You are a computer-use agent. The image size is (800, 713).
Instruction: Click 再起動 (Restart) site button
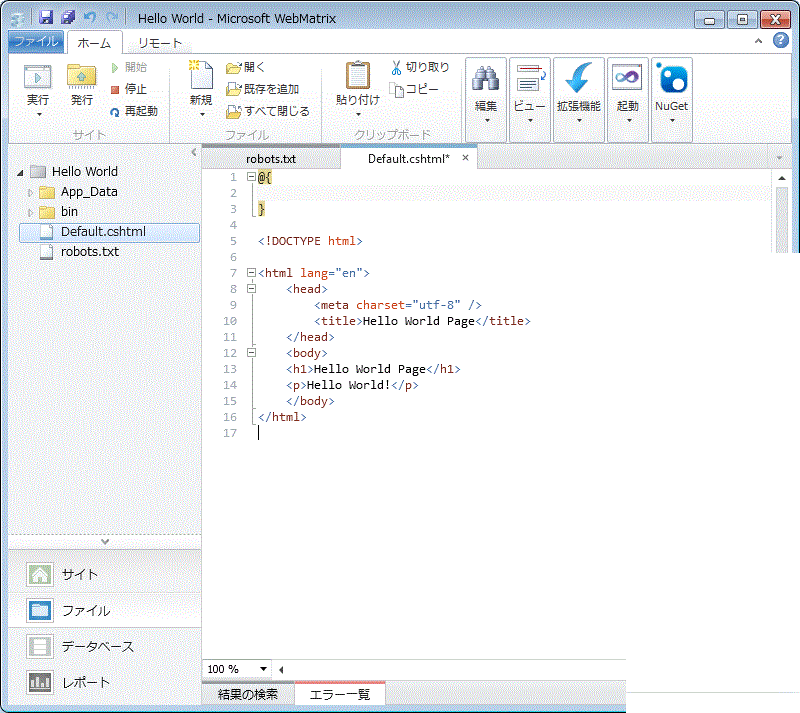(x=134, y=111)
